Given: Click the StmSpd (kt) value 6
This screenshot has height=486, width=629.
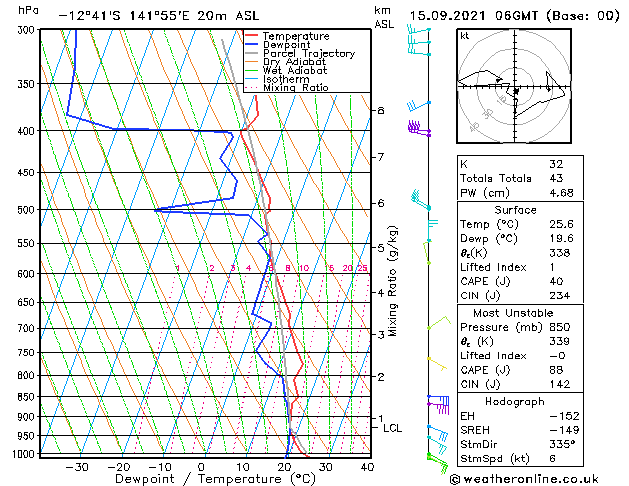Looking at the screenshot, I should pyautogui.click(x=552, y=459).
